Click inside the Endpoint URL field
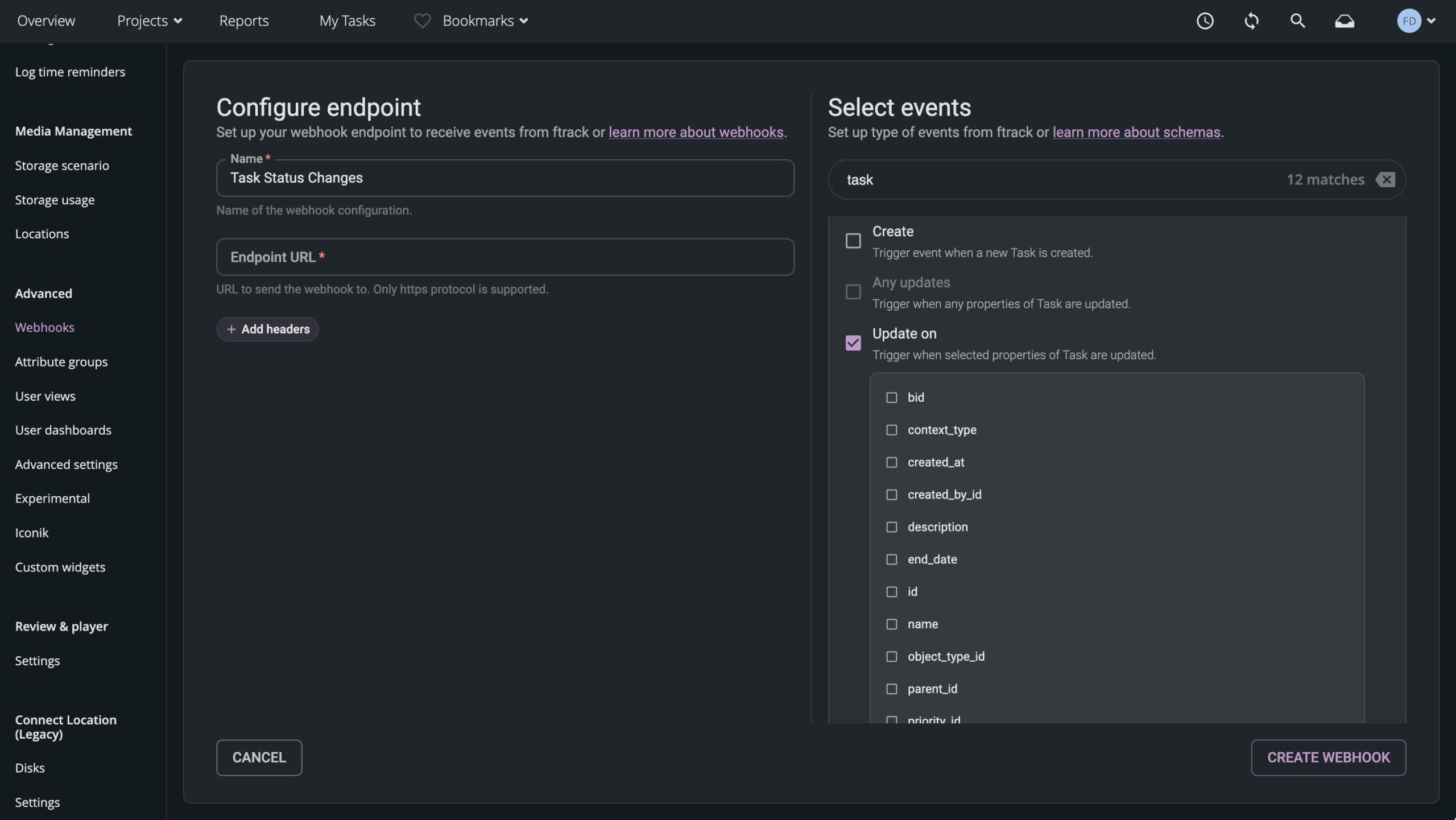This screenshot has height=820, width=1456. pyautogui.click(x=504, y=257)
